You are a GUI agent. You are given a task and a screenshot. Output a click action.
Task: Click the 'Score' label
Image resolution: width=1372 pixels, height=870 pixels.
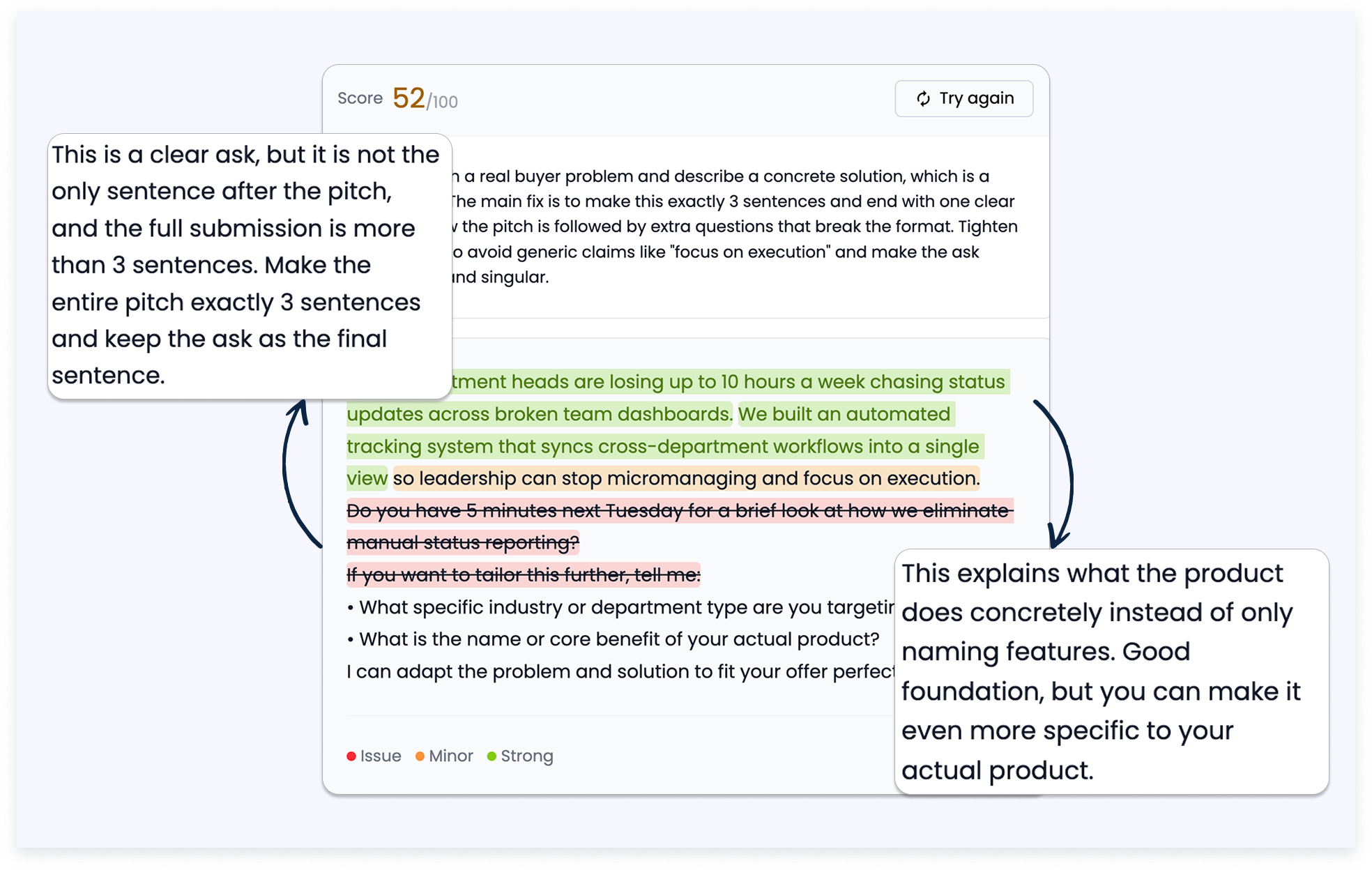pyautogui.click(x=360, y=98)
